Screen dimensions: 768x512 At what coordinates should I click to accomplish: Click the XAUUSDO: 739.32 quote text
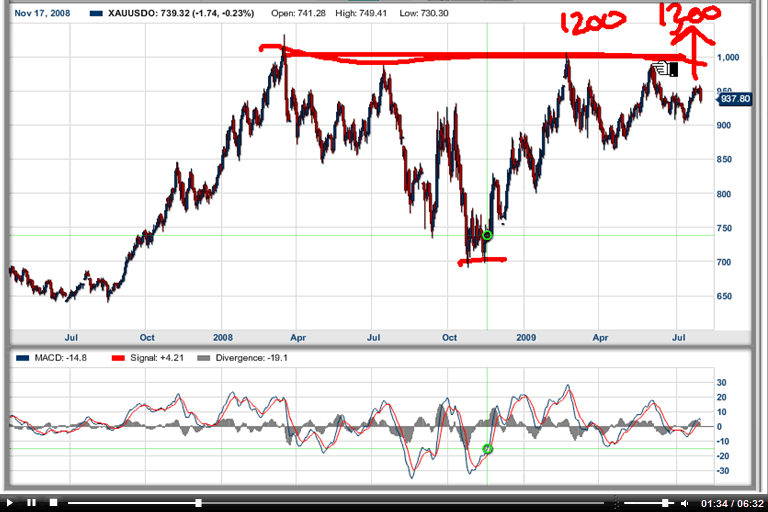pos(181,13)
